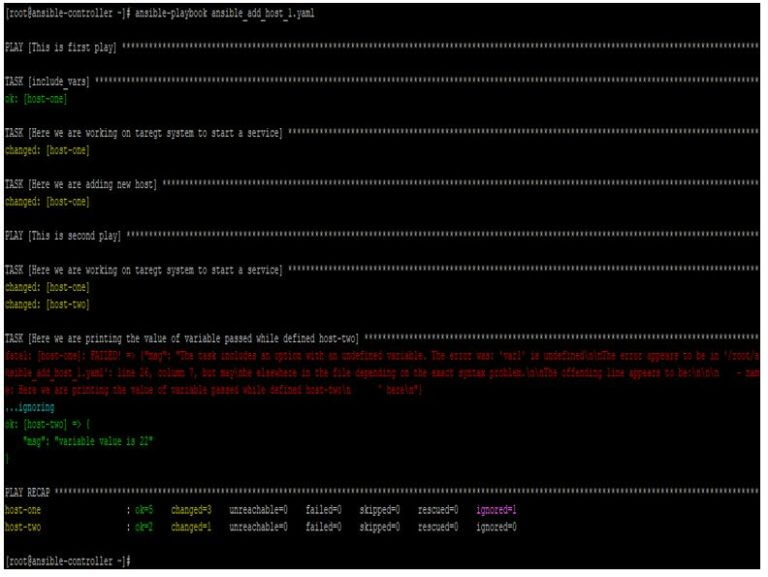Screen dimensions: 768x577
Task: Click the ansible-playbook ansible_add_host_1.yaml command text
Action: coord(224,13)
